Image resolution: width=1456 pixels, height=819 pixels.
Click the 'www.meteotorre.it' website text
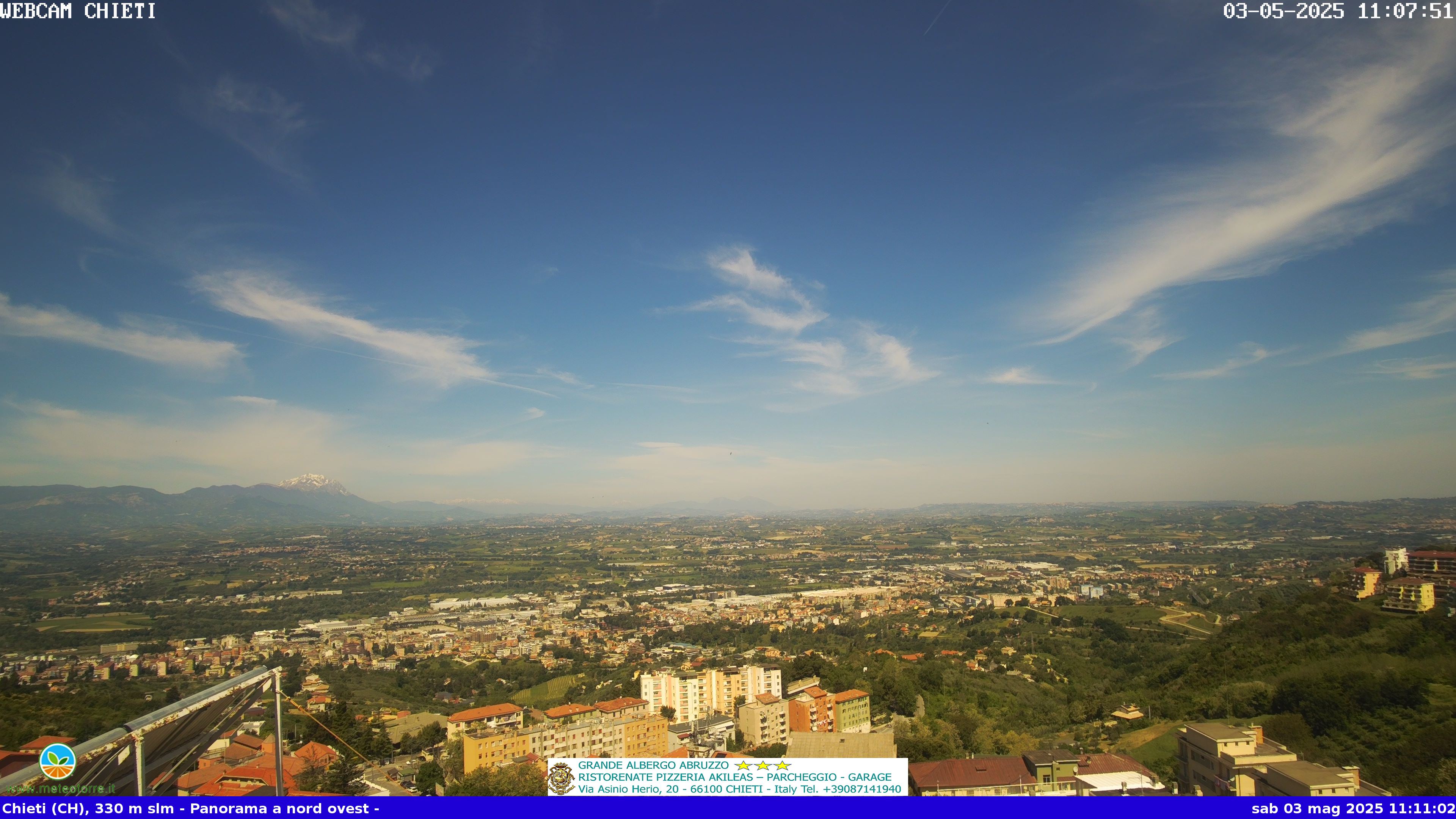[x=61, y=789]
